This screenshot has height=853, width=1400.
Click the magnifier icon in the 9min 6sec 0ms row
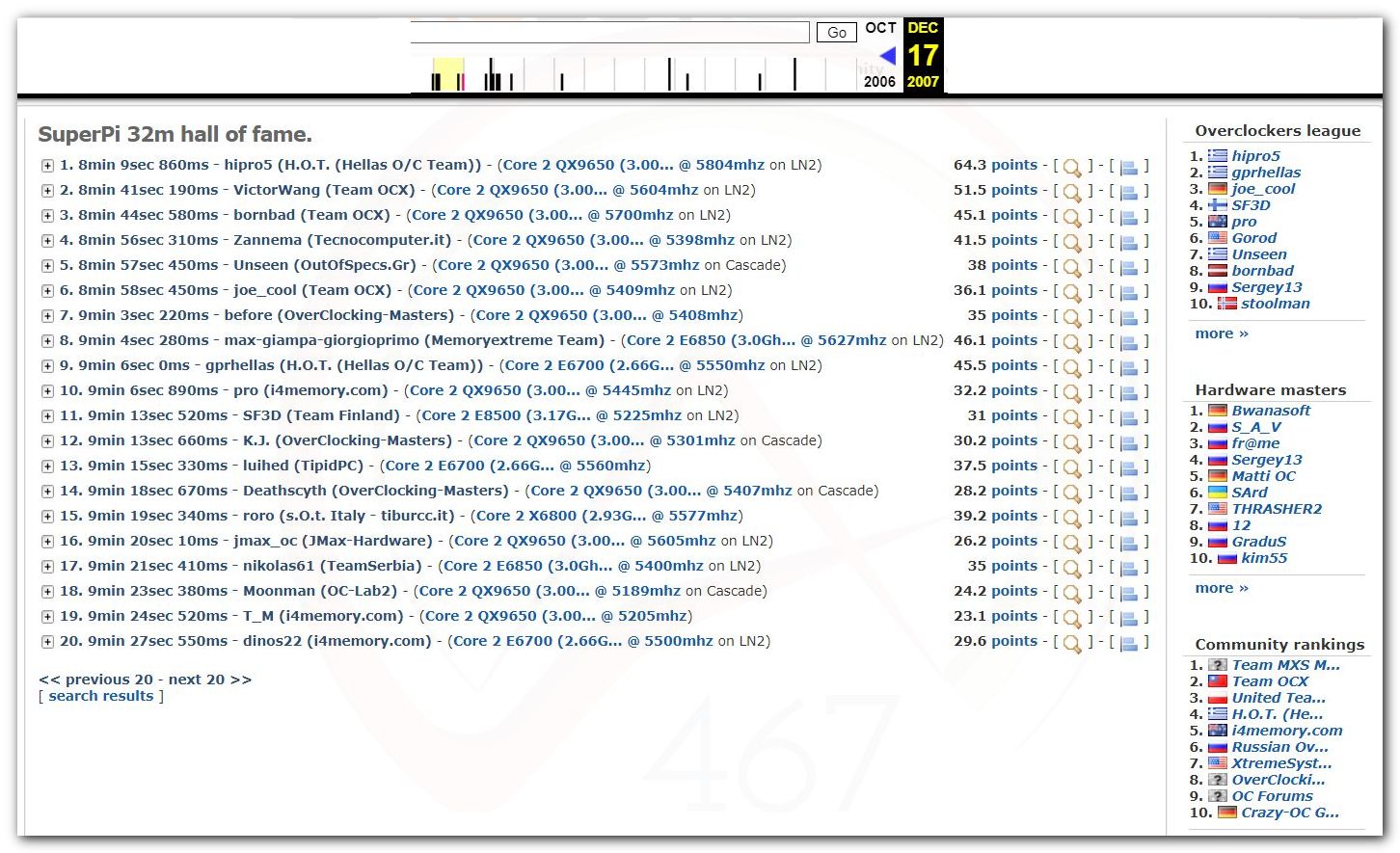point(1071,367)
